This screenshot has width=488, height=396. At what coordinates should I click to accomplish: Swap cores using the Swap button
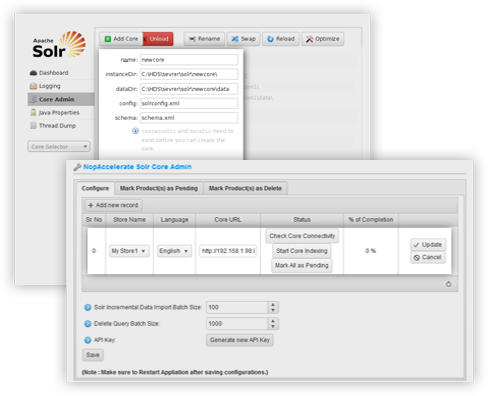pyautogui.click(x=244, y=39)
